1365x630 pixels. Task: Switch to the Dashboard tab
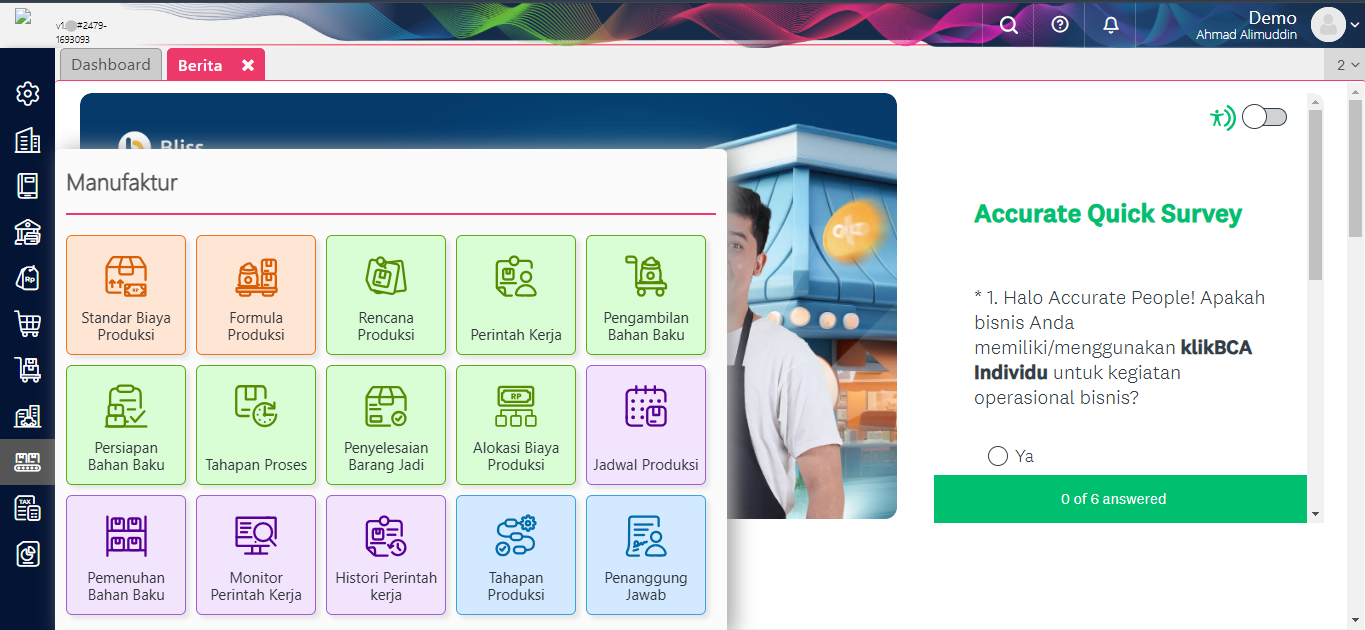point(111,65)
